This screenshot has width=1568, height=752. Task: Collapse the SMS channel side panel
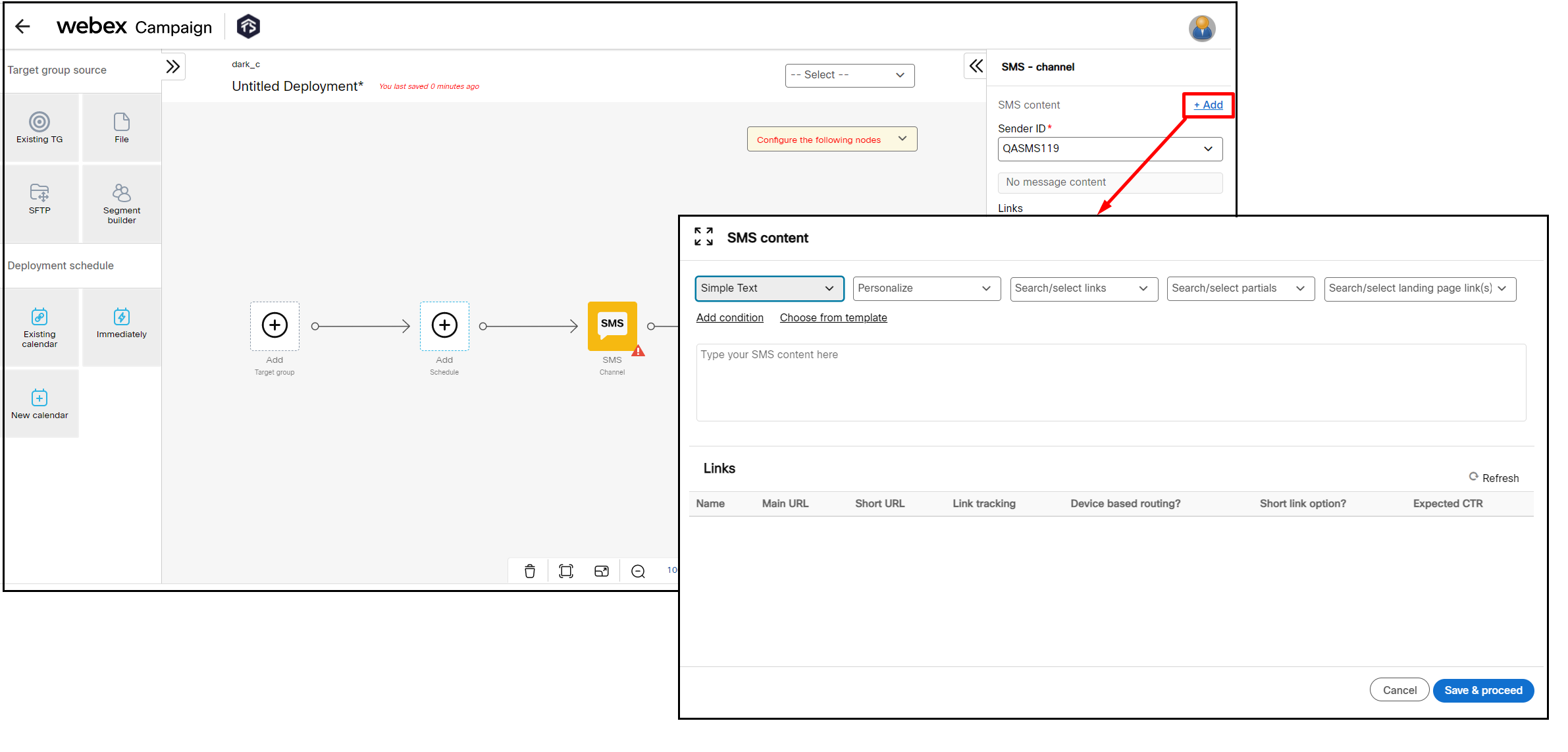pos(975,66)
